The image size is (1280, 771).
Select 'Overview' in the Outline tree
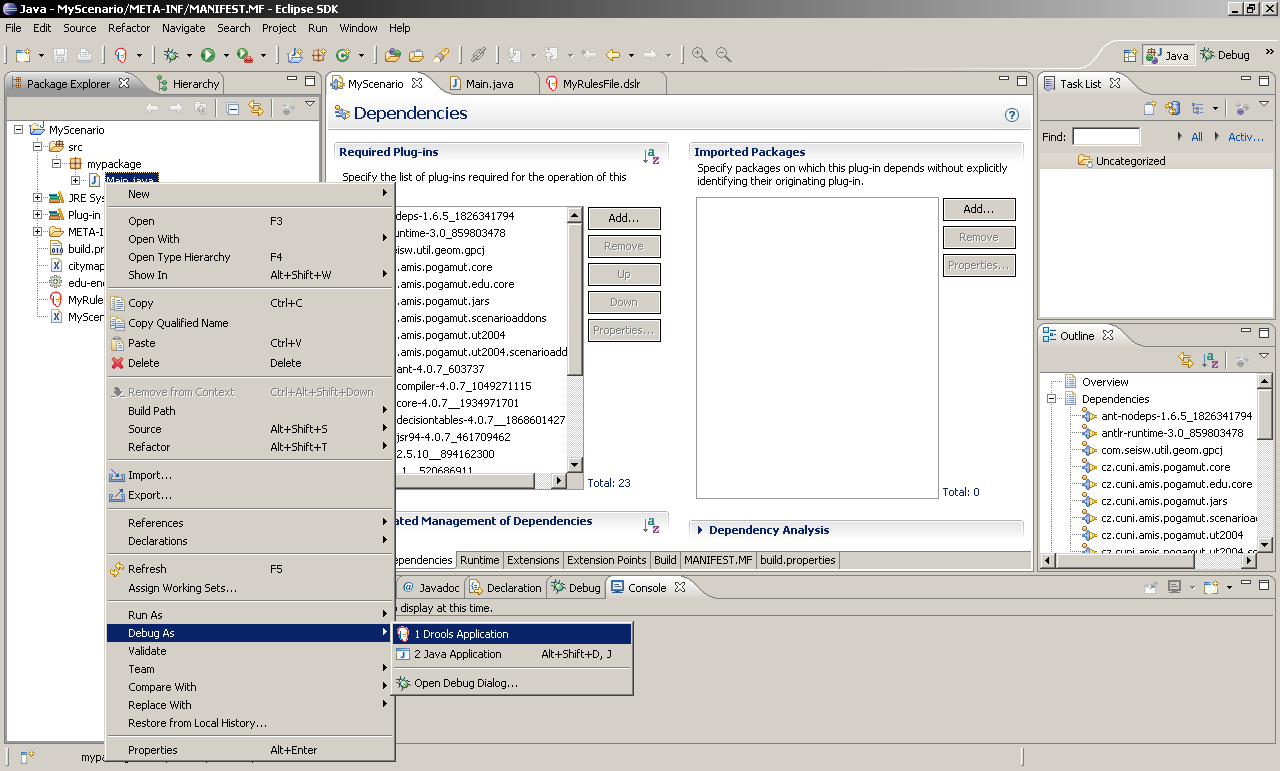tap(1105, 382)
